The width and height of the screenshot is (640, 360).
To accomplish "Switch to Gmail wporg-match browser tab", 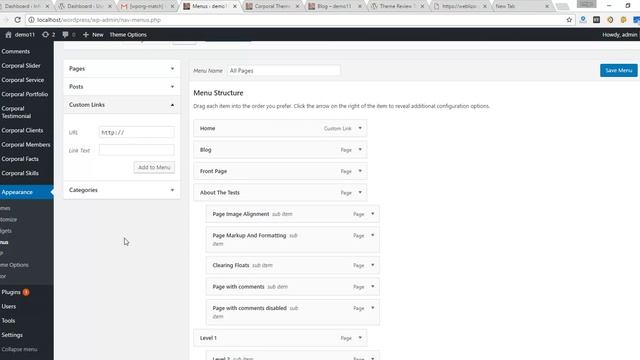I will (x=147, y=6).
